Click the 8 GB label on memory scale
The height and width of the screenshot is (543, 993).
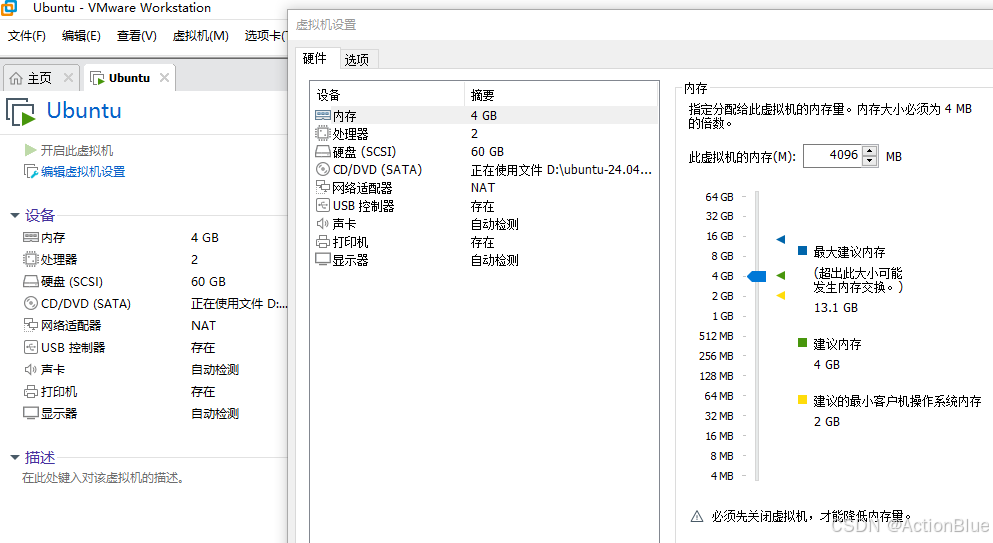click(x=722, y=256)
